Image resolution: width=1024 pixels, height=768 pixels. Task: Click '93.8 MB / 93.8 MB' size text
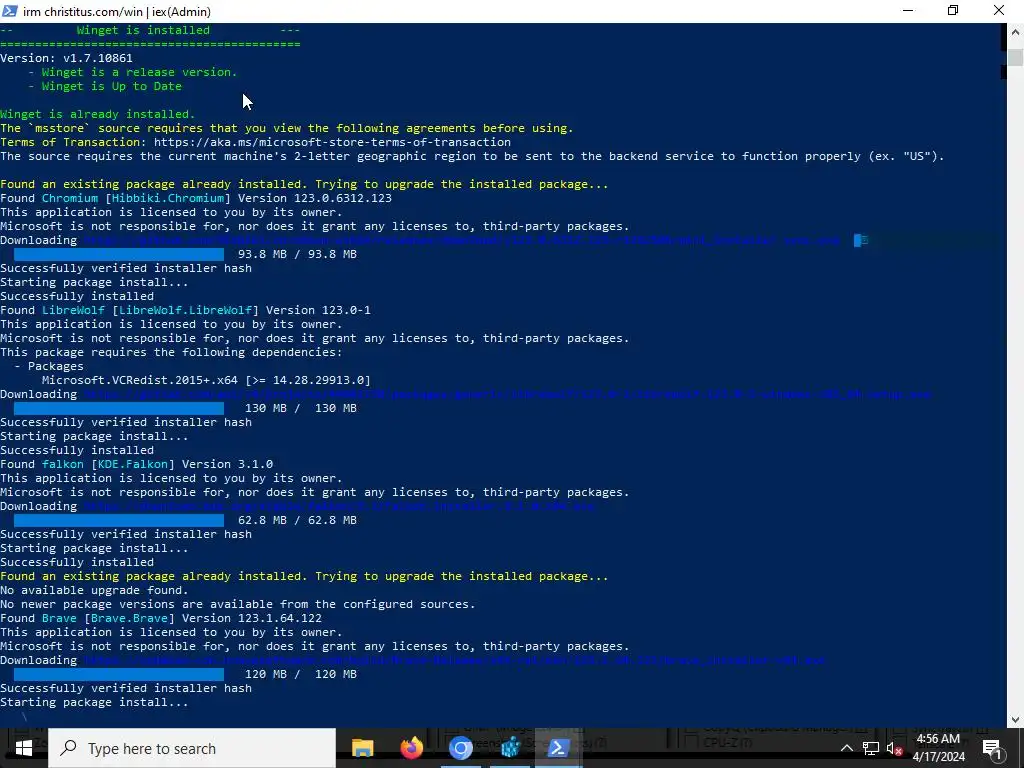[x=297, y=254]
